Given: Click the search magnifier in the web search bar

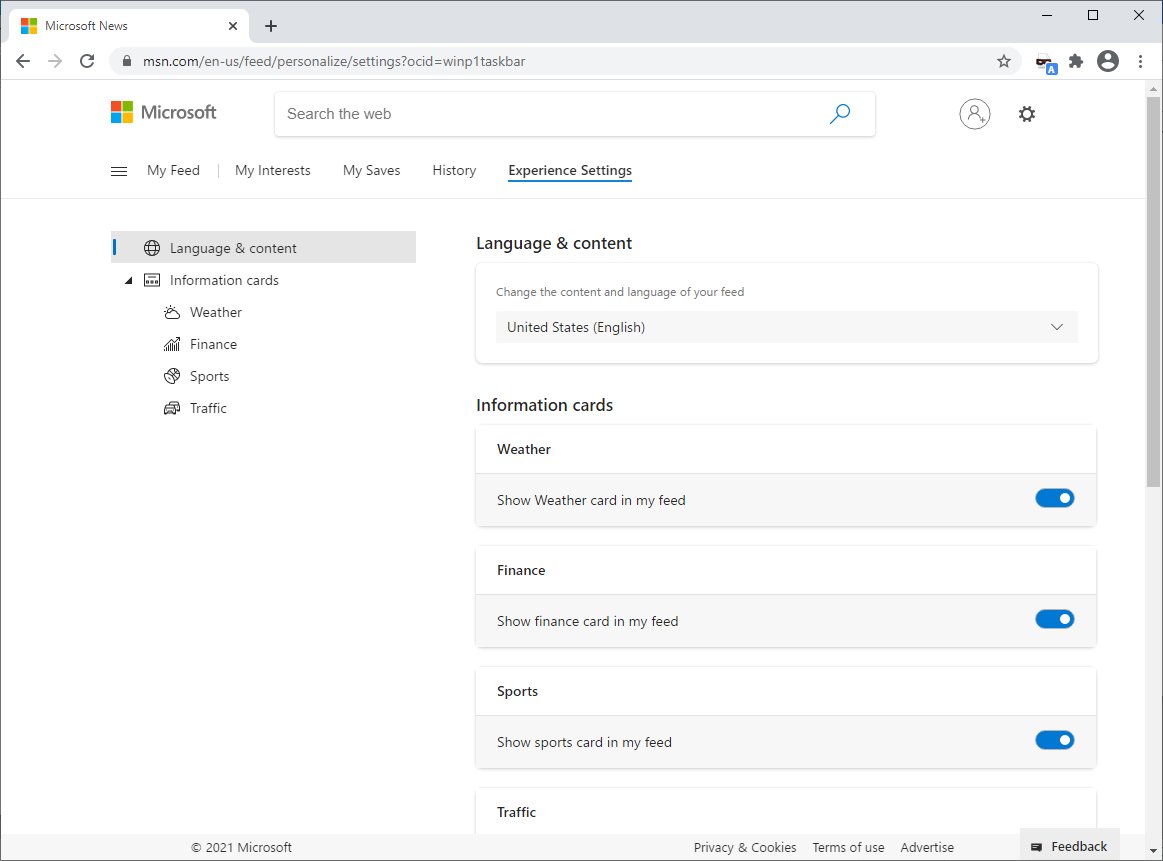Looking at the screenshot, I should point(839,113).
